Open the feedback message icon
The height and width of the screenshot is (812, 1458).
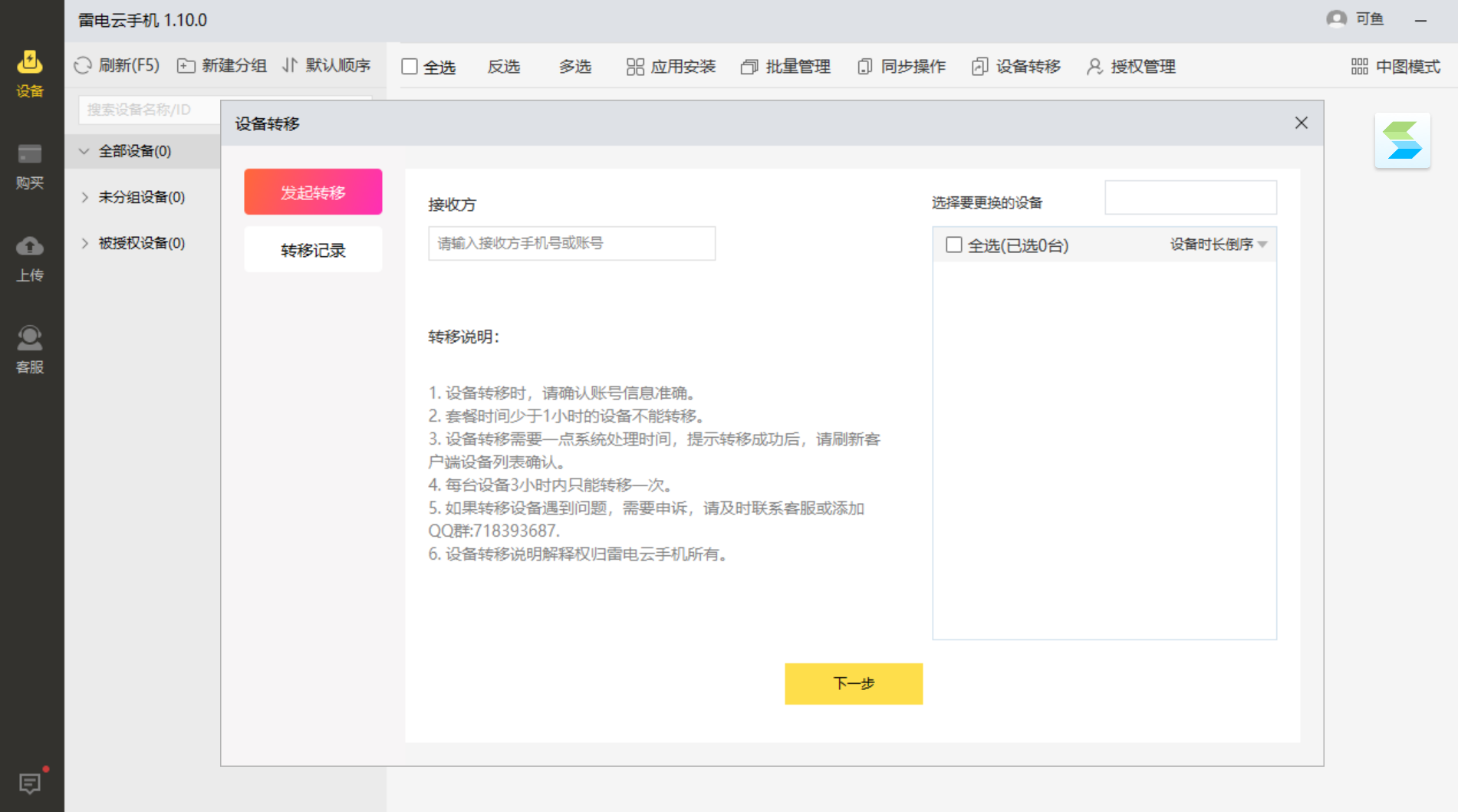click(30, 783)
